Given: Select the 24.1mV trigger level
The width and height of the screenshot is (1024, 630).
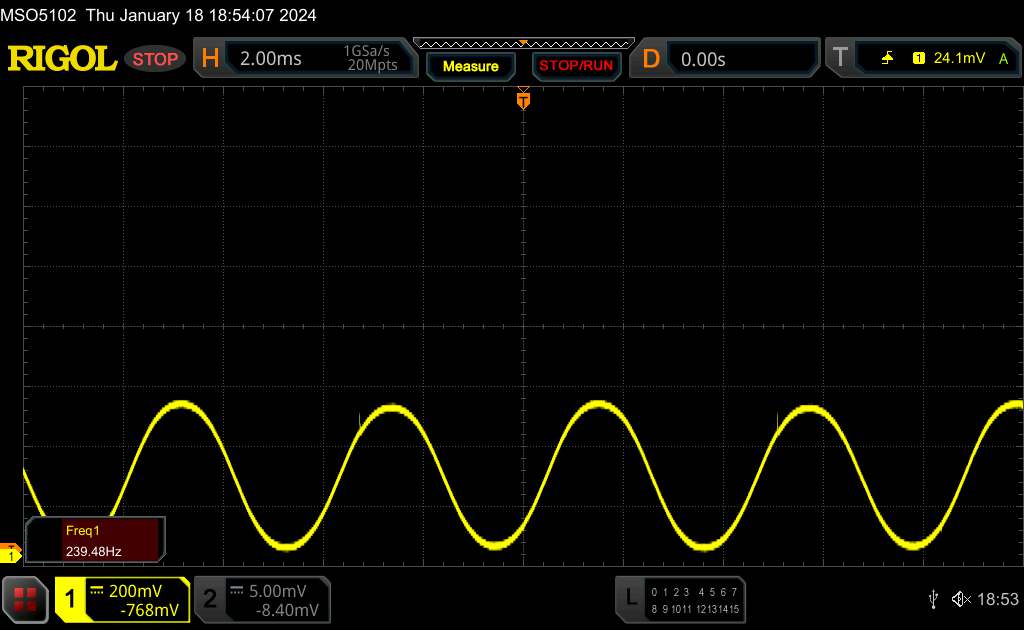Looking at the screenshot, I should [959, 58].
